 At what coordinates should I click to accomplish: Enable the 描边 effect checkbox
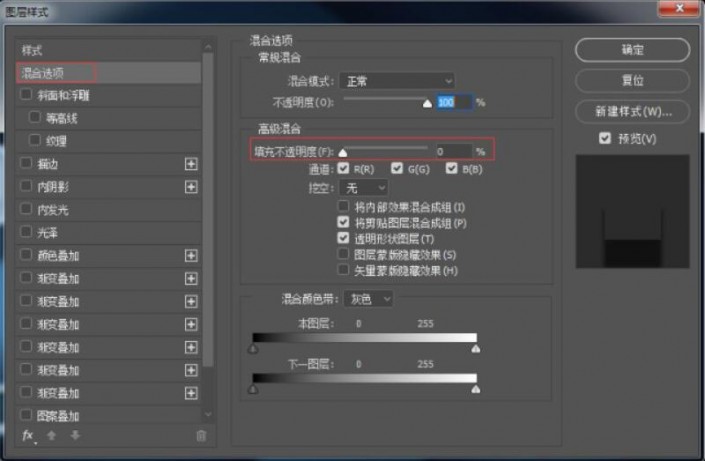pos(26,163)
